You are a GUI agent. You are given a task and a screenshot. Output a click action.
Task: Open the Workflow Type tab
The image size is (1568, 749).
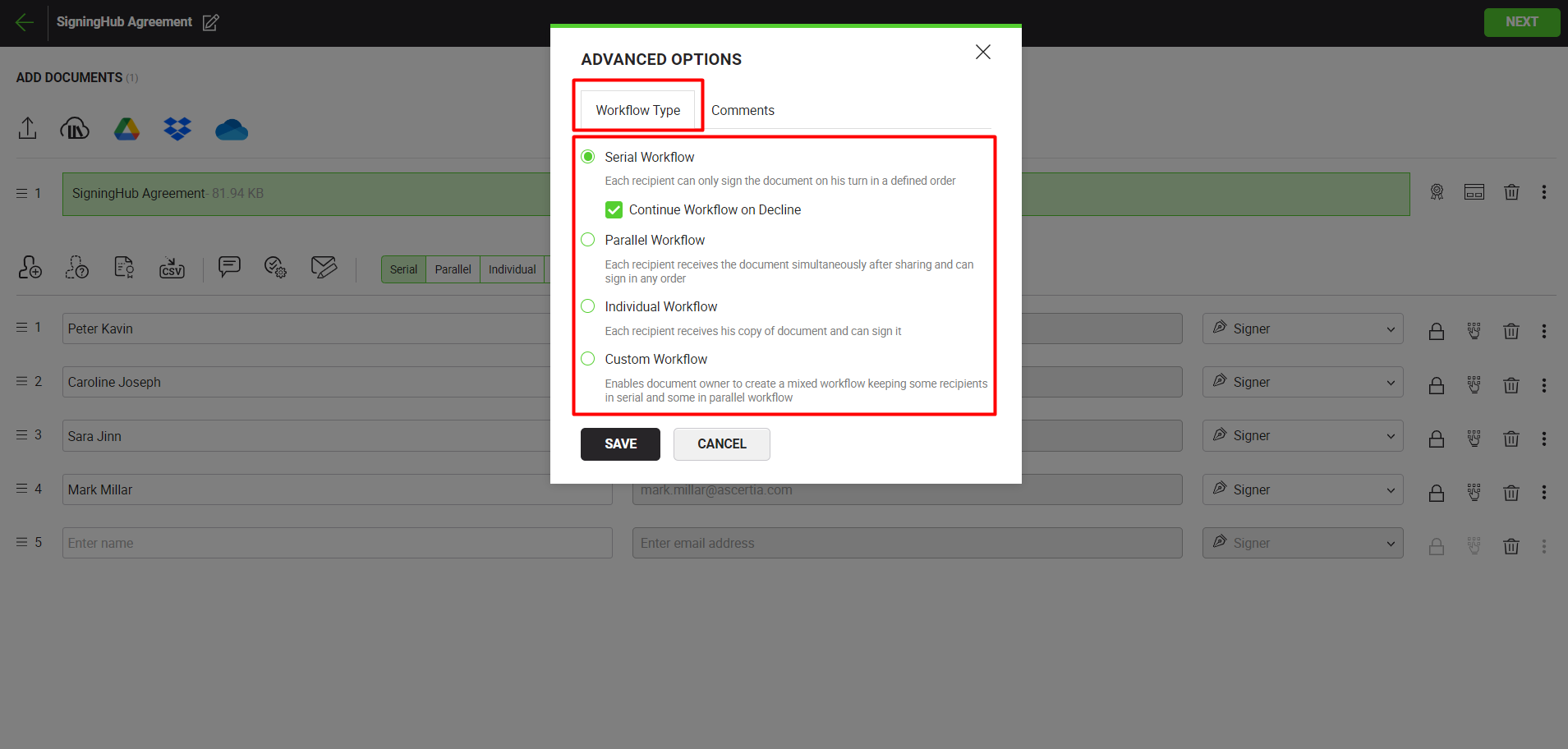coord(637,109)
